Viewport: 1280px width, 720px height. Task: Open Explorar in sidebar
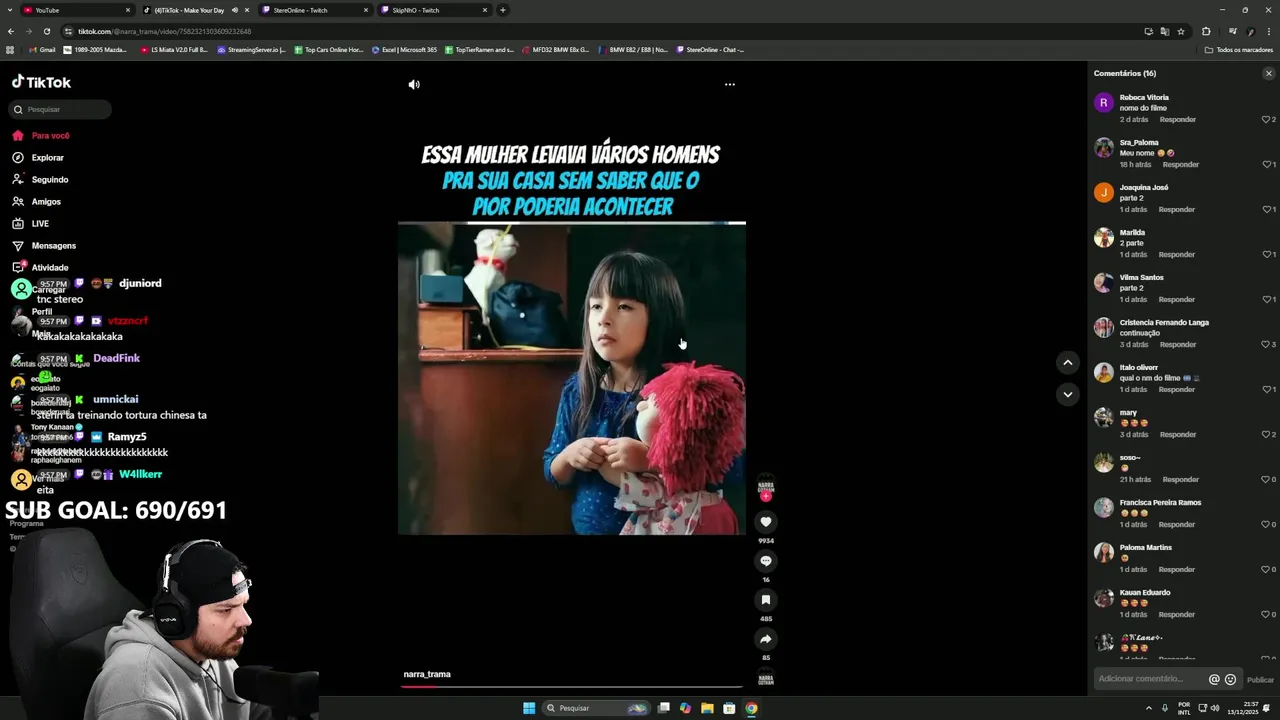point(47,158)
